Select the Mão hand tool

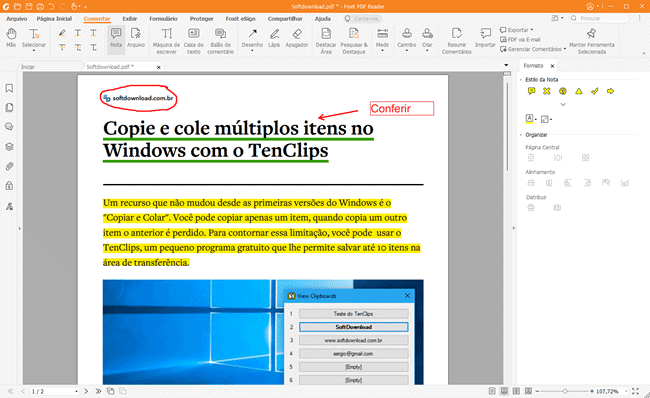[11, 38]
